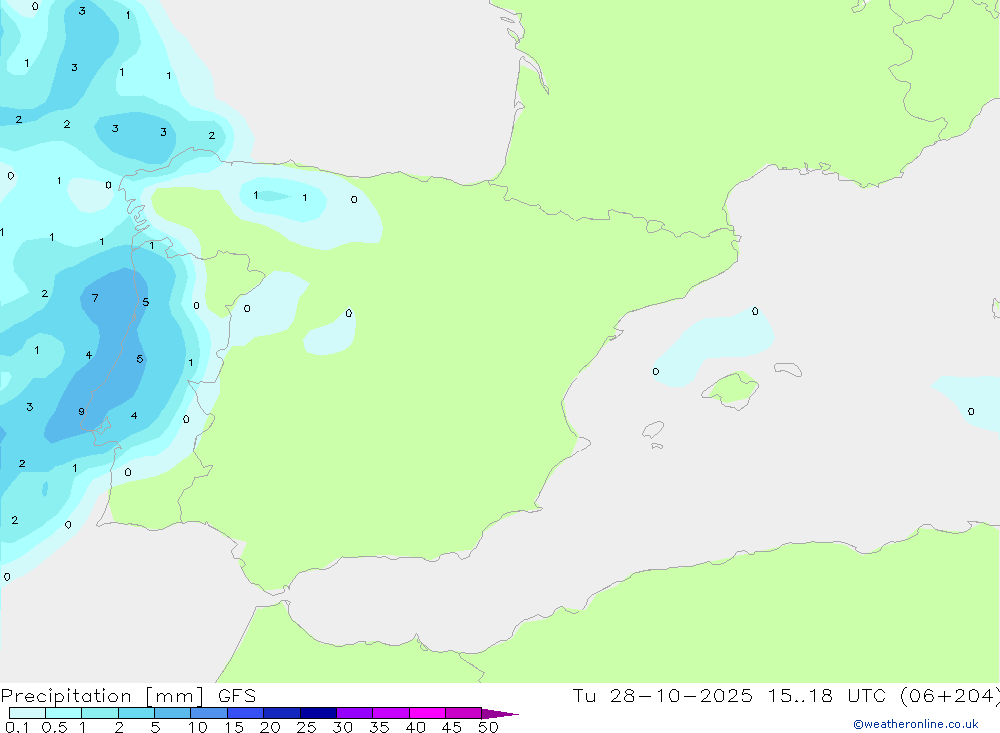Click the weatheronline.co.uk copyright link
The image size is (1000, 733).
[916, 724]
